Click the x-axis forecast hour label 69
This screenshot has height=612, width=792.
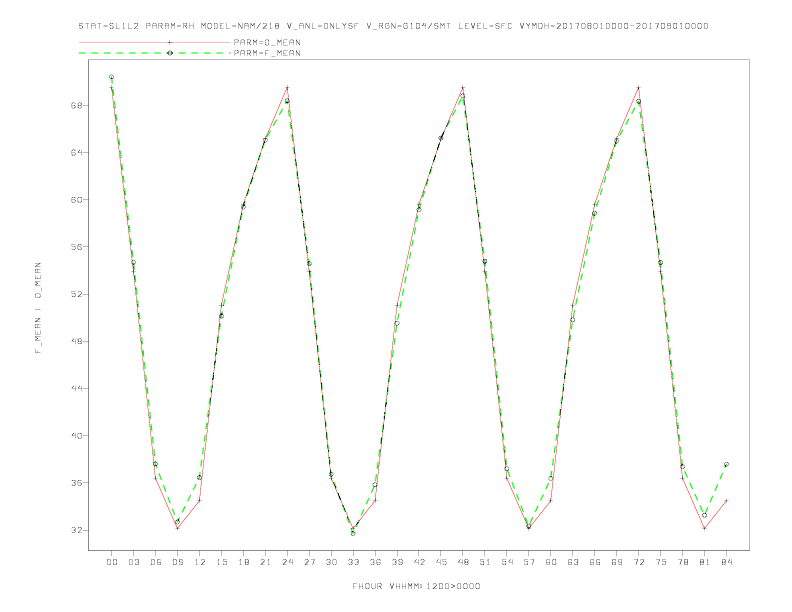coord(617,562)
